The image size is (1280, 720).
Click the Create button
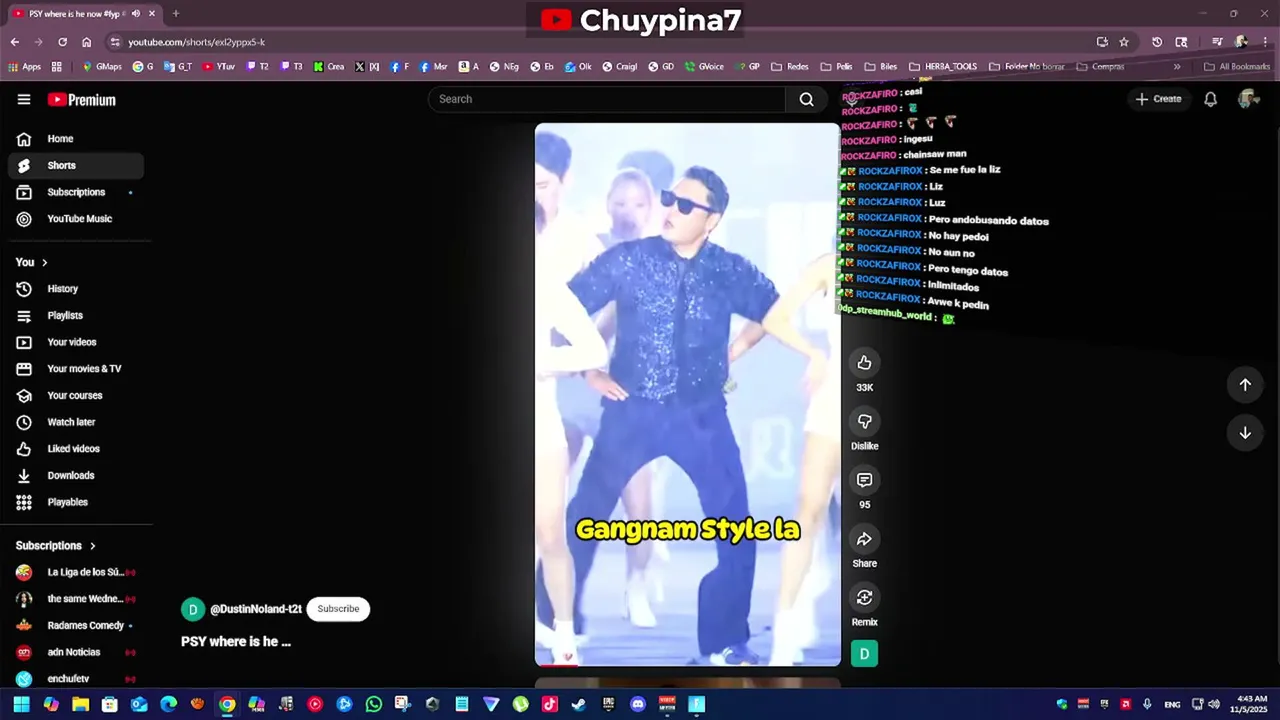click(x=1159, y=99)
